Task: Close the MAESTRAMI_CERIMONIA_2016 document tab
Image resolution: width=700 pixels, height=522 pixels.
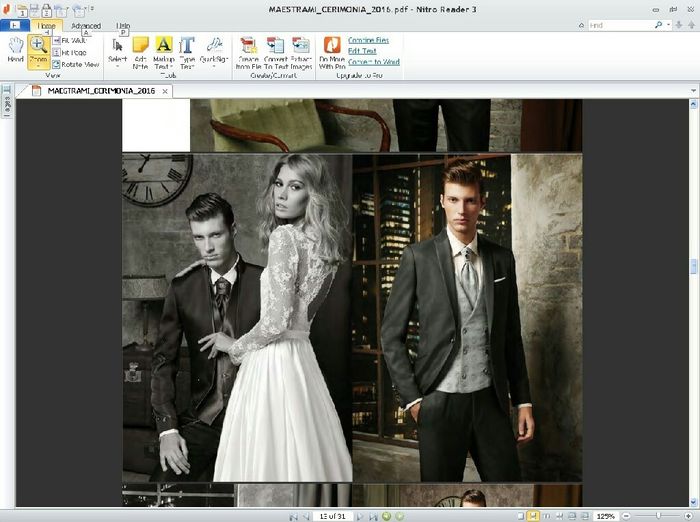Action: pos(166,91)
